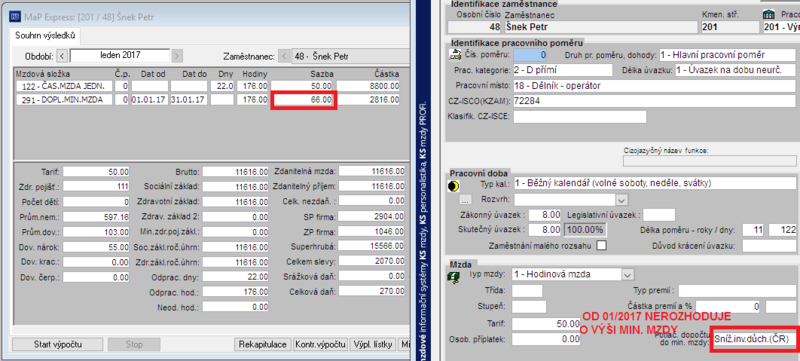Click the Důvod krácení úvazku field
The height and width of the screenshot is (361, 800).
(769, 246)
